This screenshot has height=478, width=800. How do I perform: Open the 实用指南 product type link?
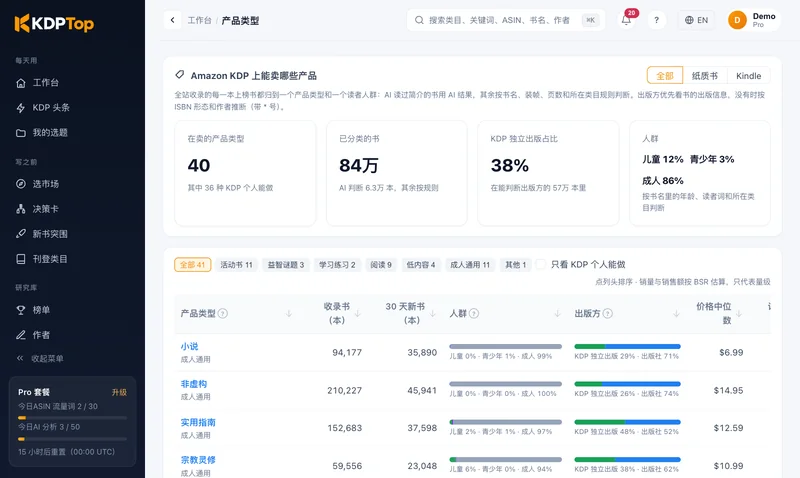click(198, 422)
